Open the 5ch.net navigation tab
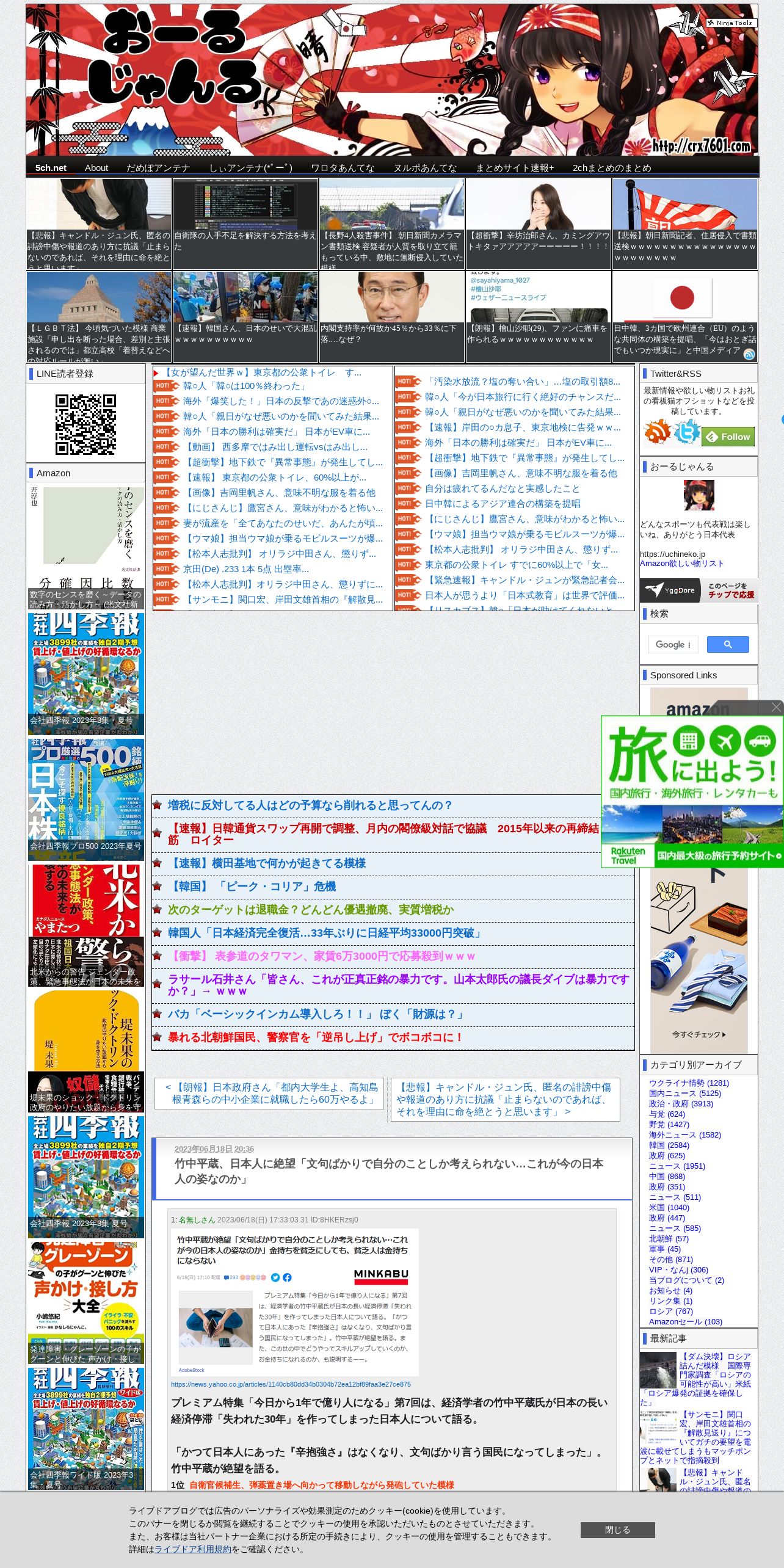 [51, 167]
